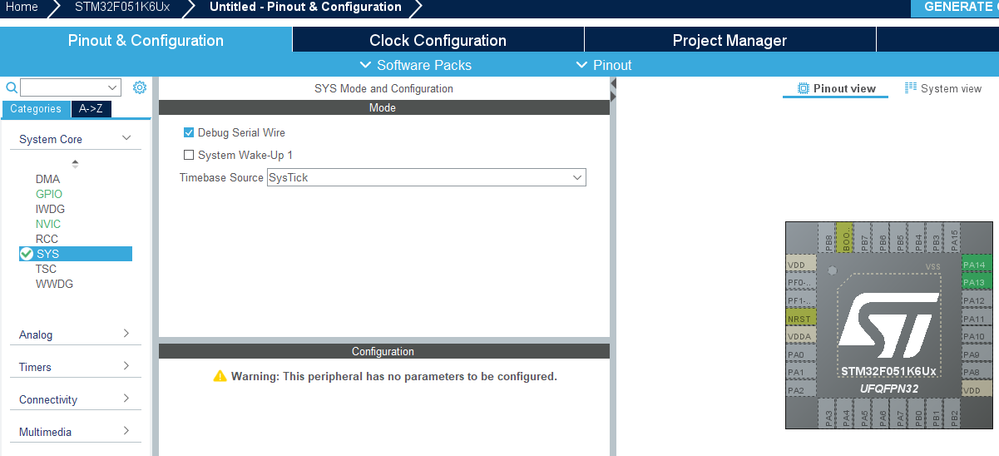Click the PF0 pin on the chip
This screenshot has height=456, width=999.
801,282
